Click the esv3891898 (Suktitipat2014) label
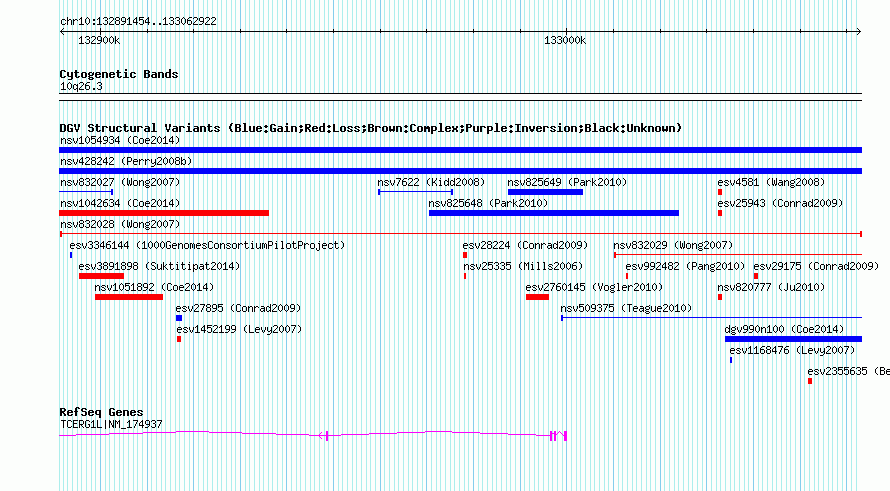 [x=159, y=266]
